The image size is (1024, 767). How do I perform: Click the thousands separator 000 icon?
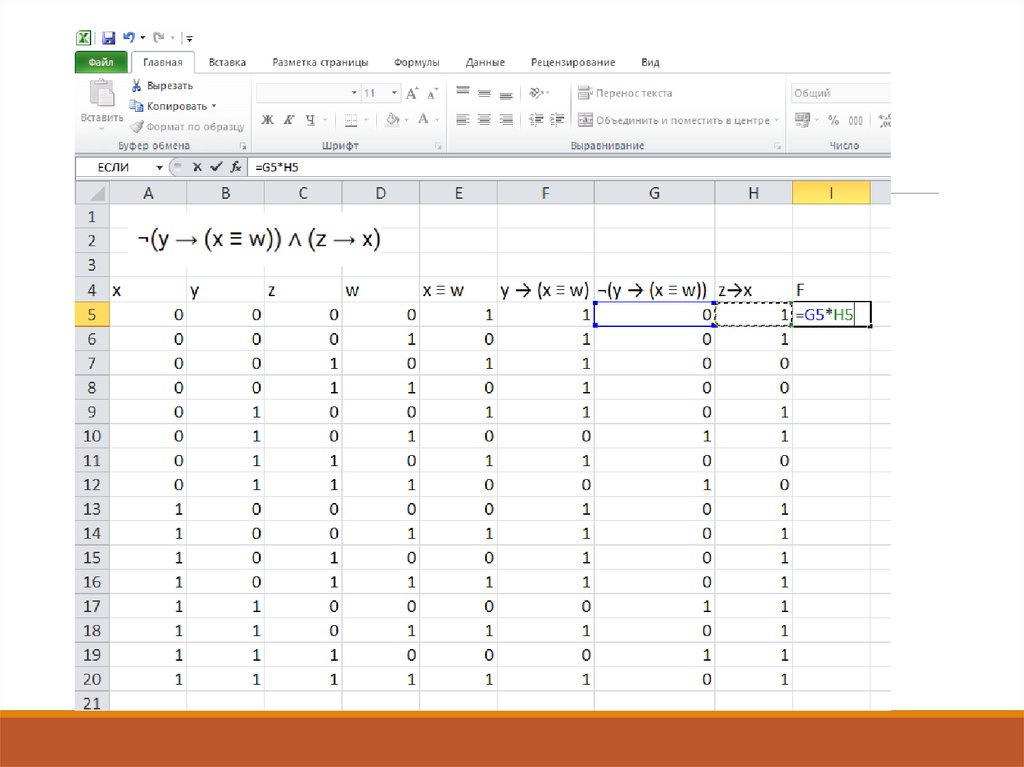[x=856, y=120]
